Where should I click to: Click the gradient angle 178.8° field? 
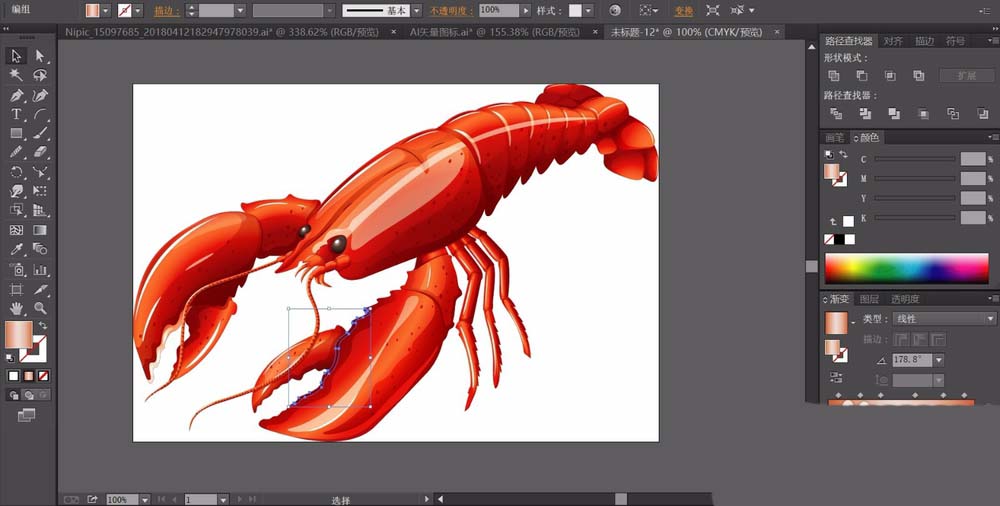[912, 360]
